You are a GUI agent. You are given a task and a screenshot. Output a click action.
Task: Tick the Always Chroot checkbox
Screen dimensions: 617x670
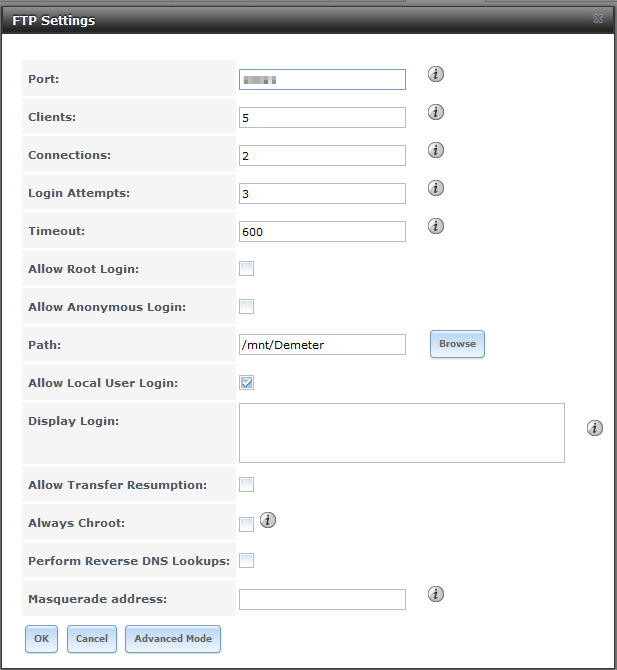pyautogui.click(x=247, y=523)
